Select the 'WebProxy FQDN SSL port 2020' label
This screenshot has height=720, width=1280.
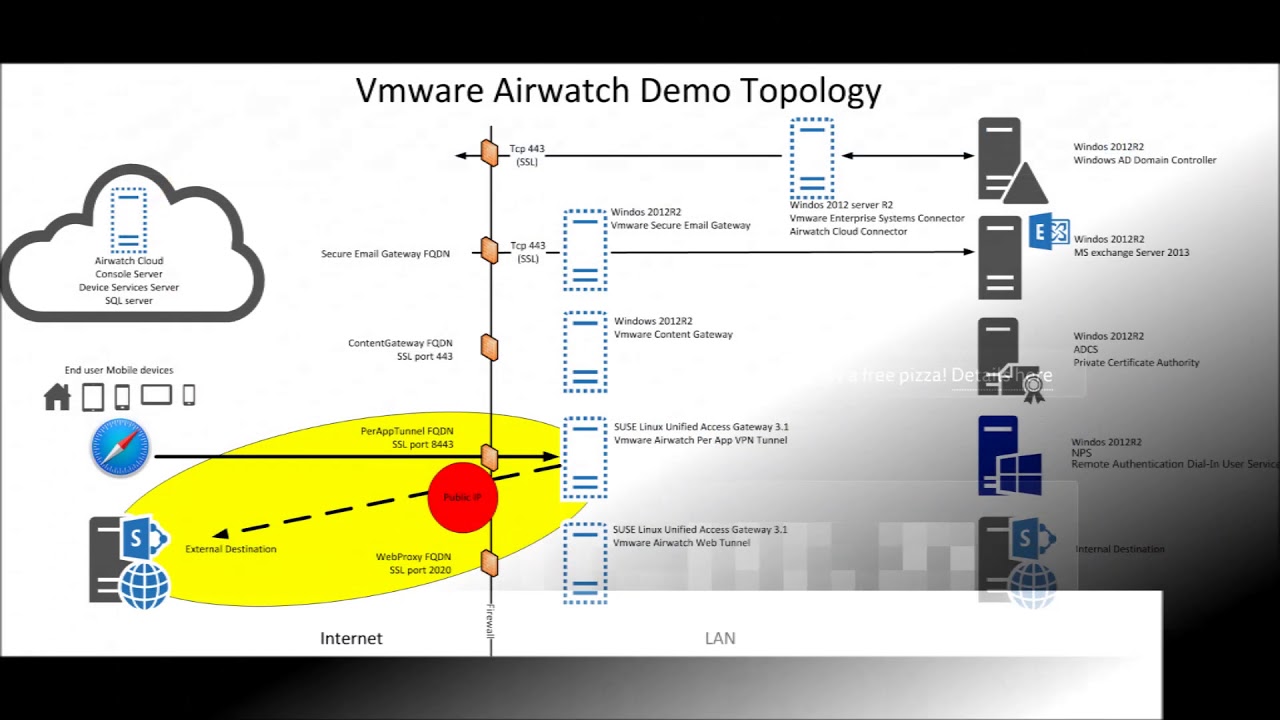tap(413, 563)
